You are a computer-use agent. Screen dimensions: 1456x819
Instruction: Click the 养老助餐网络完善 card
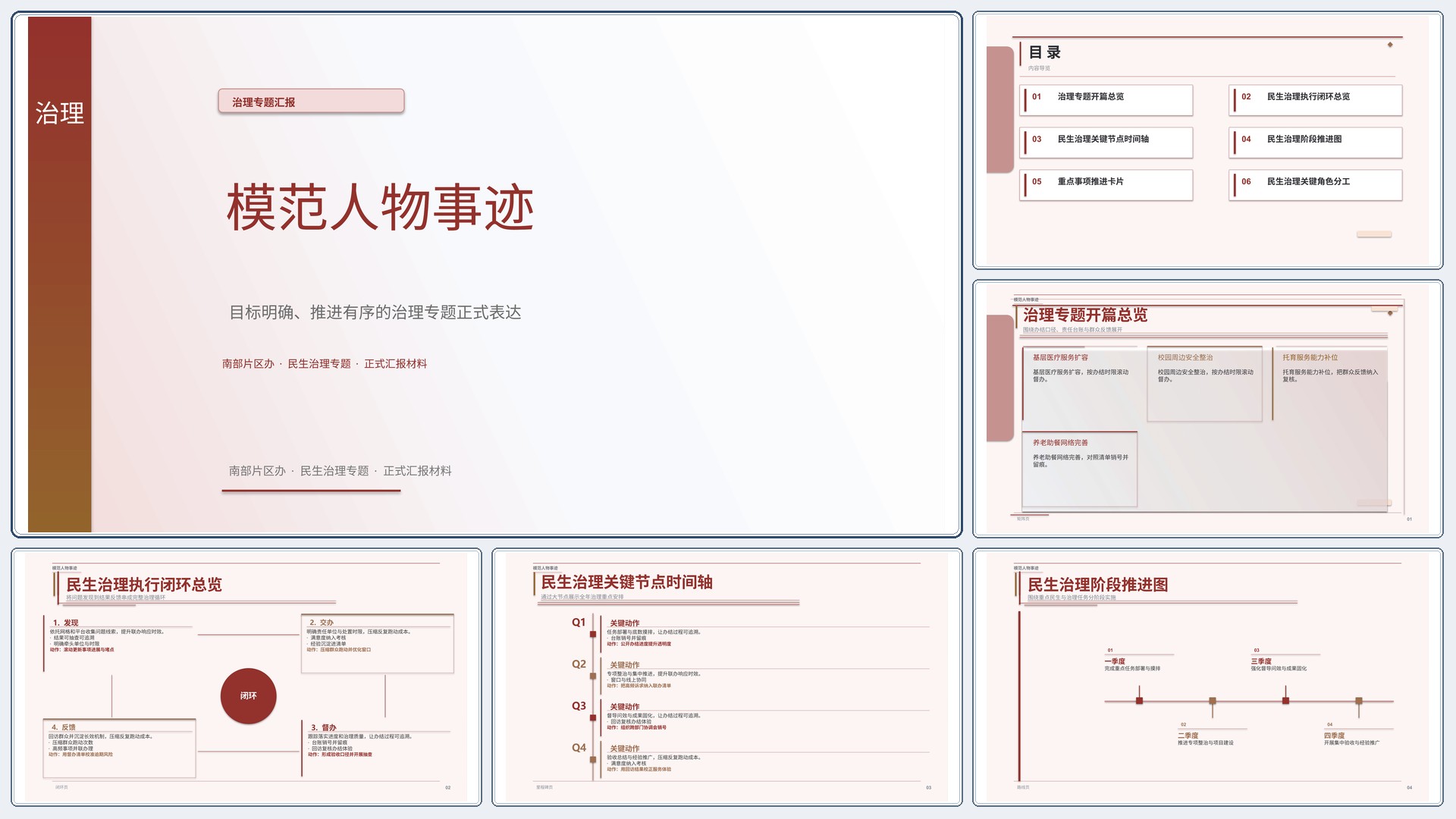point(1080,469)
